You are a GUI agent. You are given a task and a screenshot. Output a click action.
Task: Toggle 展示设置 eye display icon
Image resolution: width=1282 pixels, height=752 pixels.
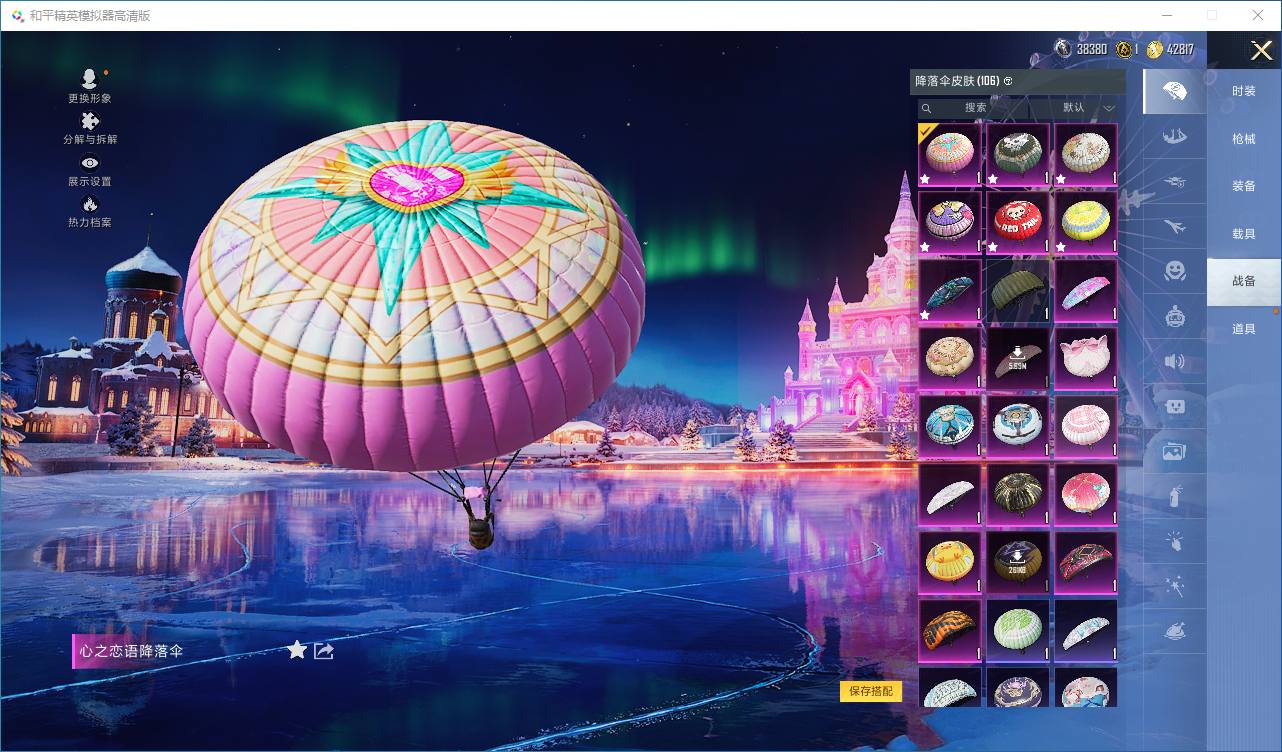pyautogui.click(x=90, y=164)
